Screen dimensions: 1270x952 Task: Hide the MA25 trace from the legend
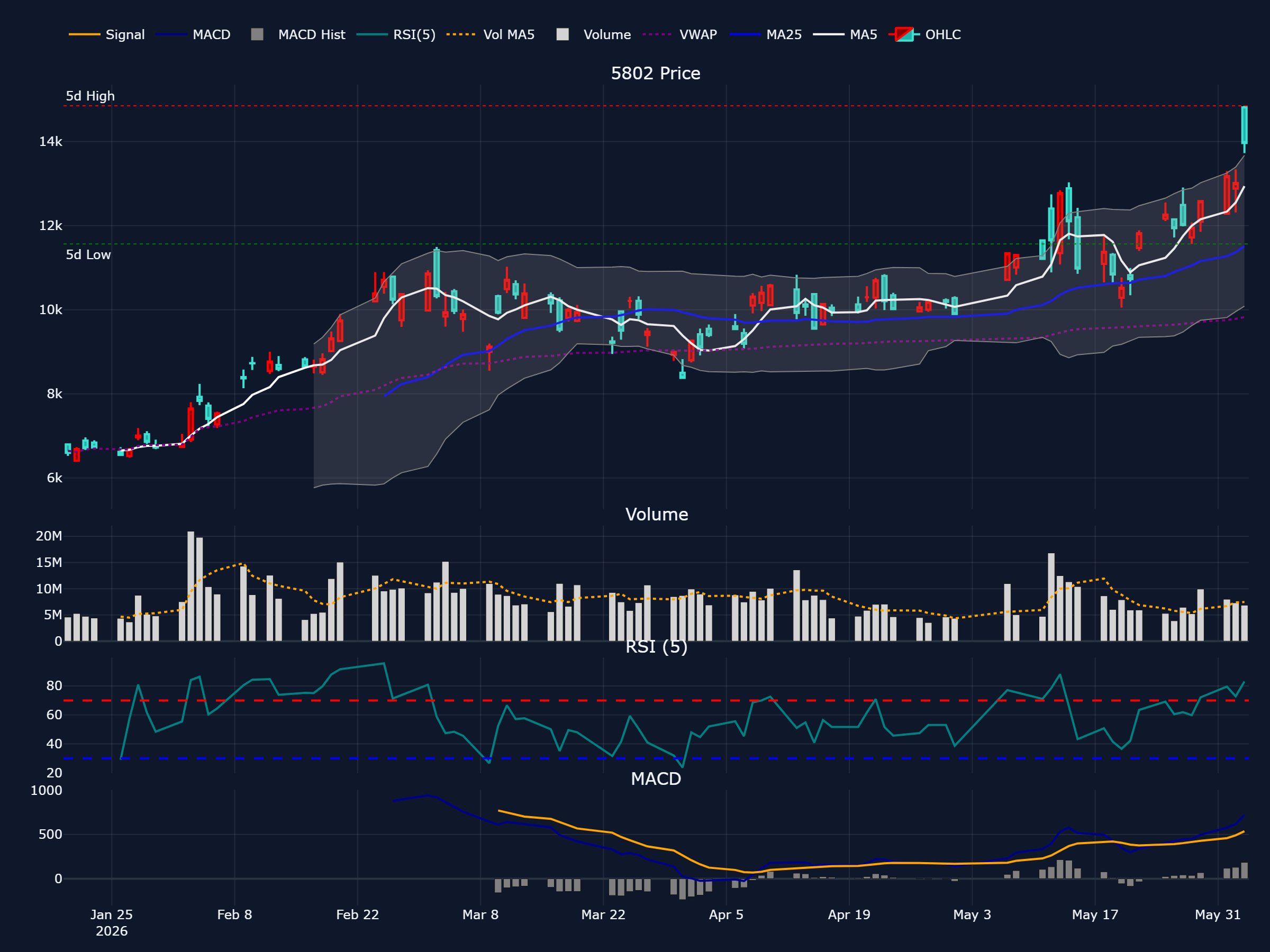(765, 34)
